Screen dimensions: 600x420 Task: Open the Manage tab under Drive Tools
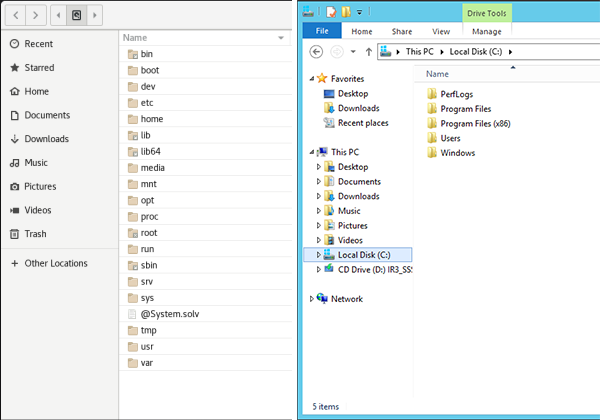click(486, 32)
